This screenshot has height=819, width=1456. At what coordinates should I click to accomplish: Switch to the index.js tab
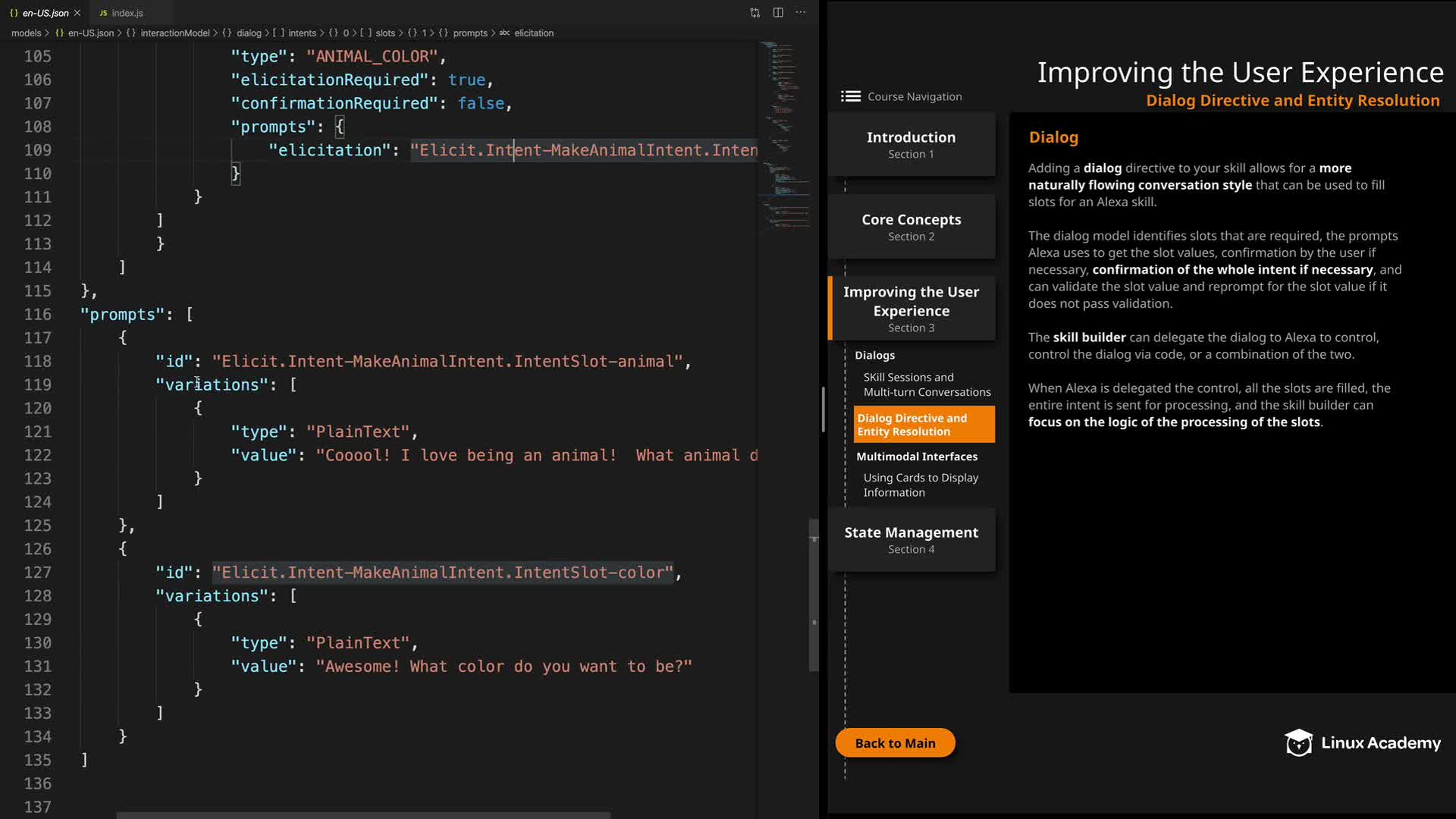(127, 13)
